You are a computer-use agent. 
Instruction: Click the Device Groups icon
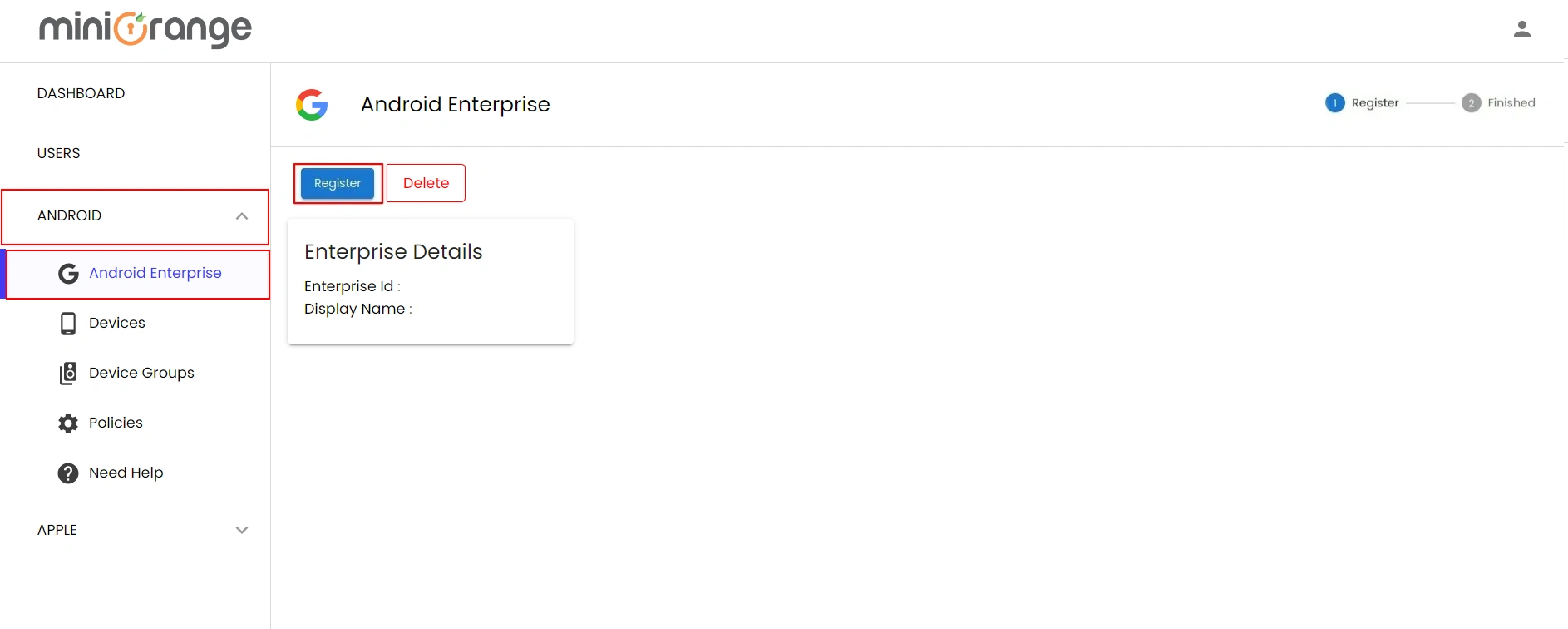click(67, 373)
